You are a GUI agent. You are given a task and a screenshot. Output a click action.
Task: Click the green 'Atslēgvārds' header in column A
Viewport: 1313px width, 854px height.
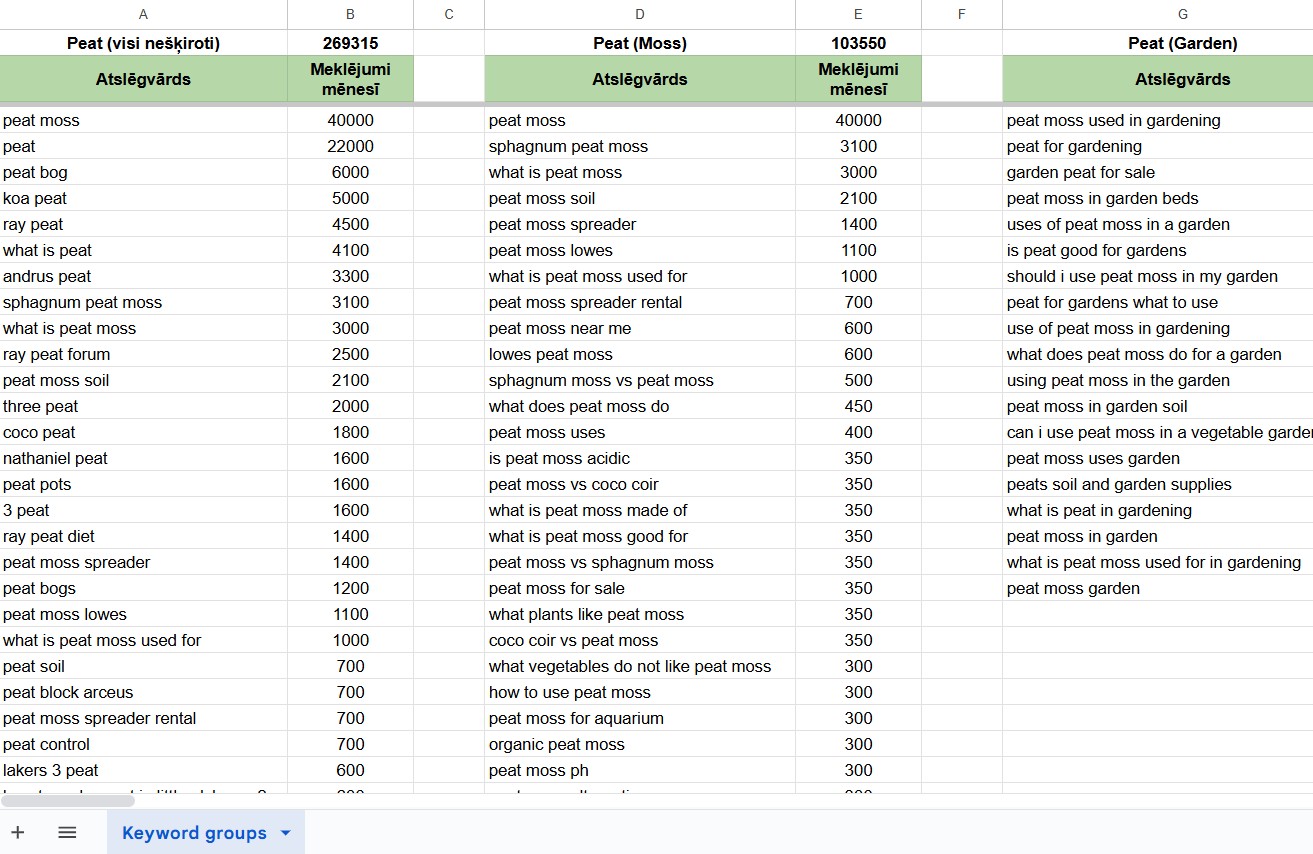[x=143, y=79]
